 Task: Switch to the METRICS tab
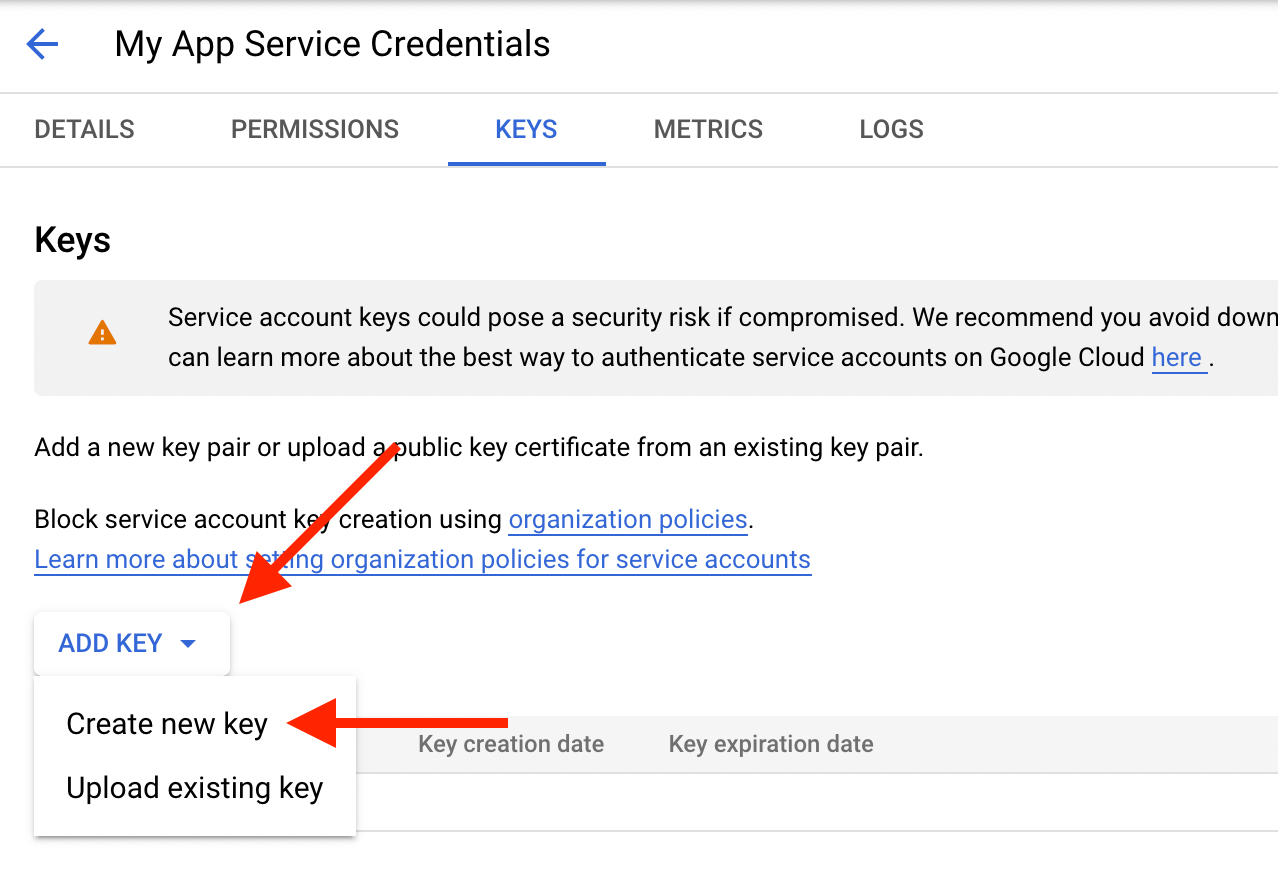(708, 129)
